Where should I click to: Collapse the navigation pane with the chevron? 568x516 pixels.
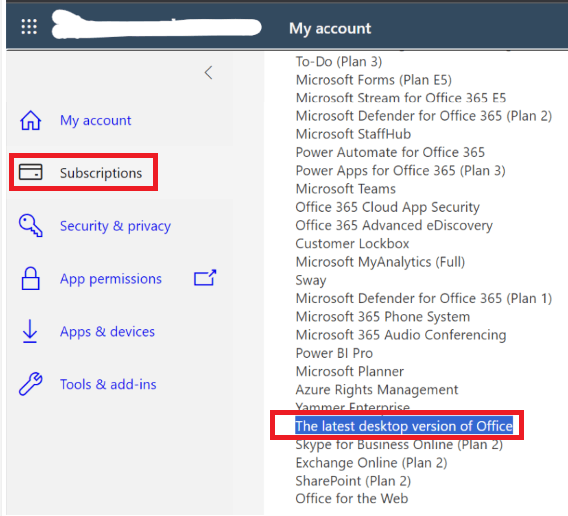[x=208, y=72]
